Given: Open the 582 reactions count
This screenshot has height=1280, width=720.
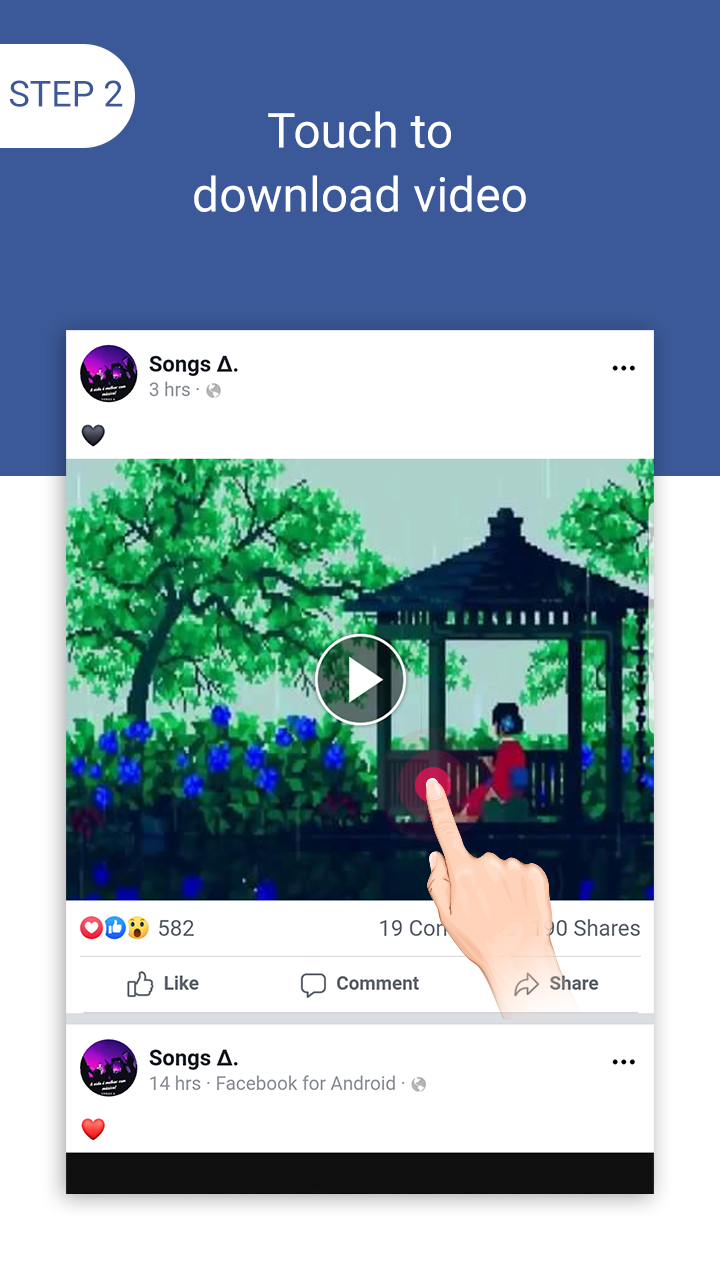Looking at the screenshot, I should 176,928.
